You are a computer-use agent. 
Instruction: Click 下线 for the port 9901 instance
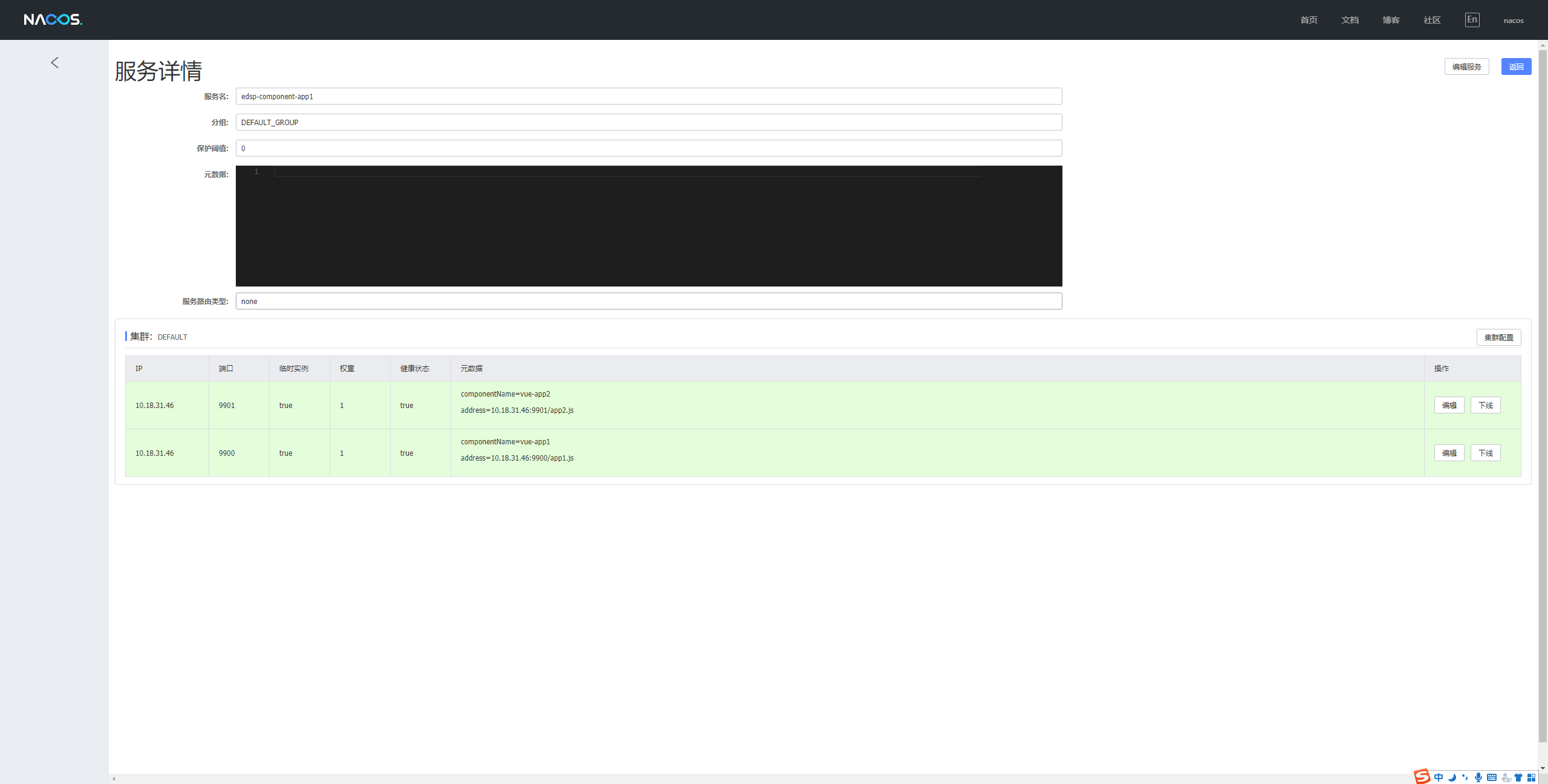click(x=1485, y=405)
